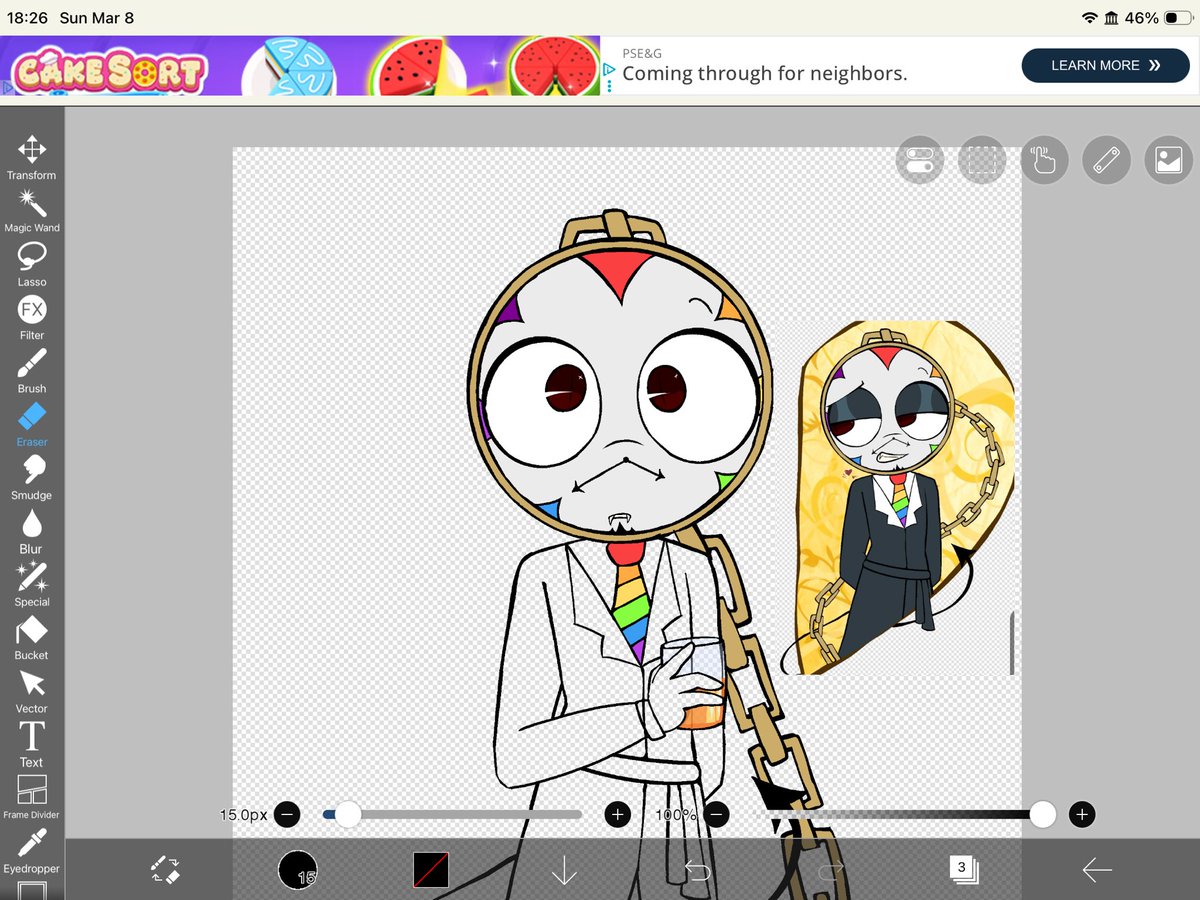Select the Frame Divider tool

click(32, 797)
